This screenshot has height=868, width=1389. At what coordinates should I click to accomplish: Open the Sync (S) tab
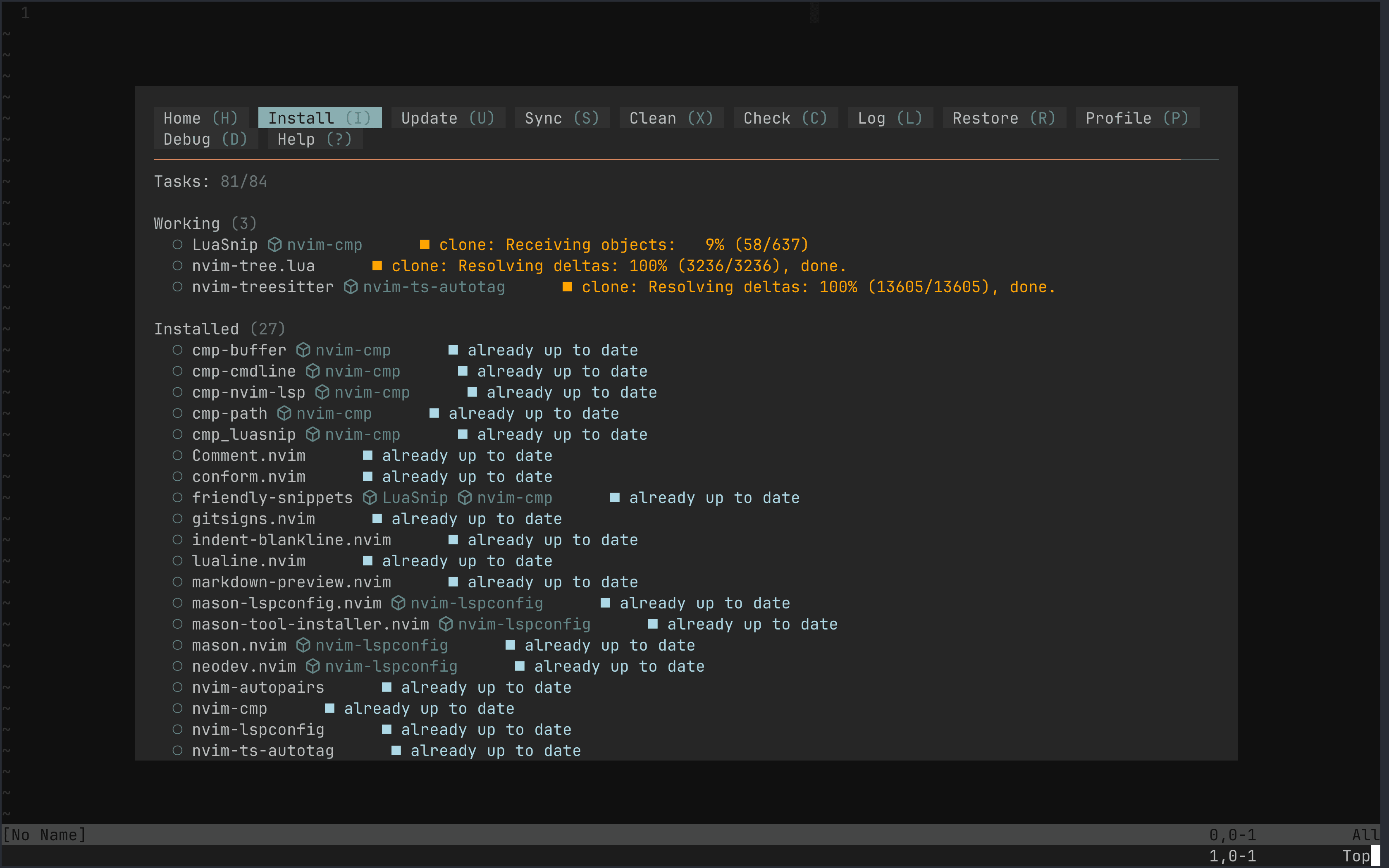point(562,118)
